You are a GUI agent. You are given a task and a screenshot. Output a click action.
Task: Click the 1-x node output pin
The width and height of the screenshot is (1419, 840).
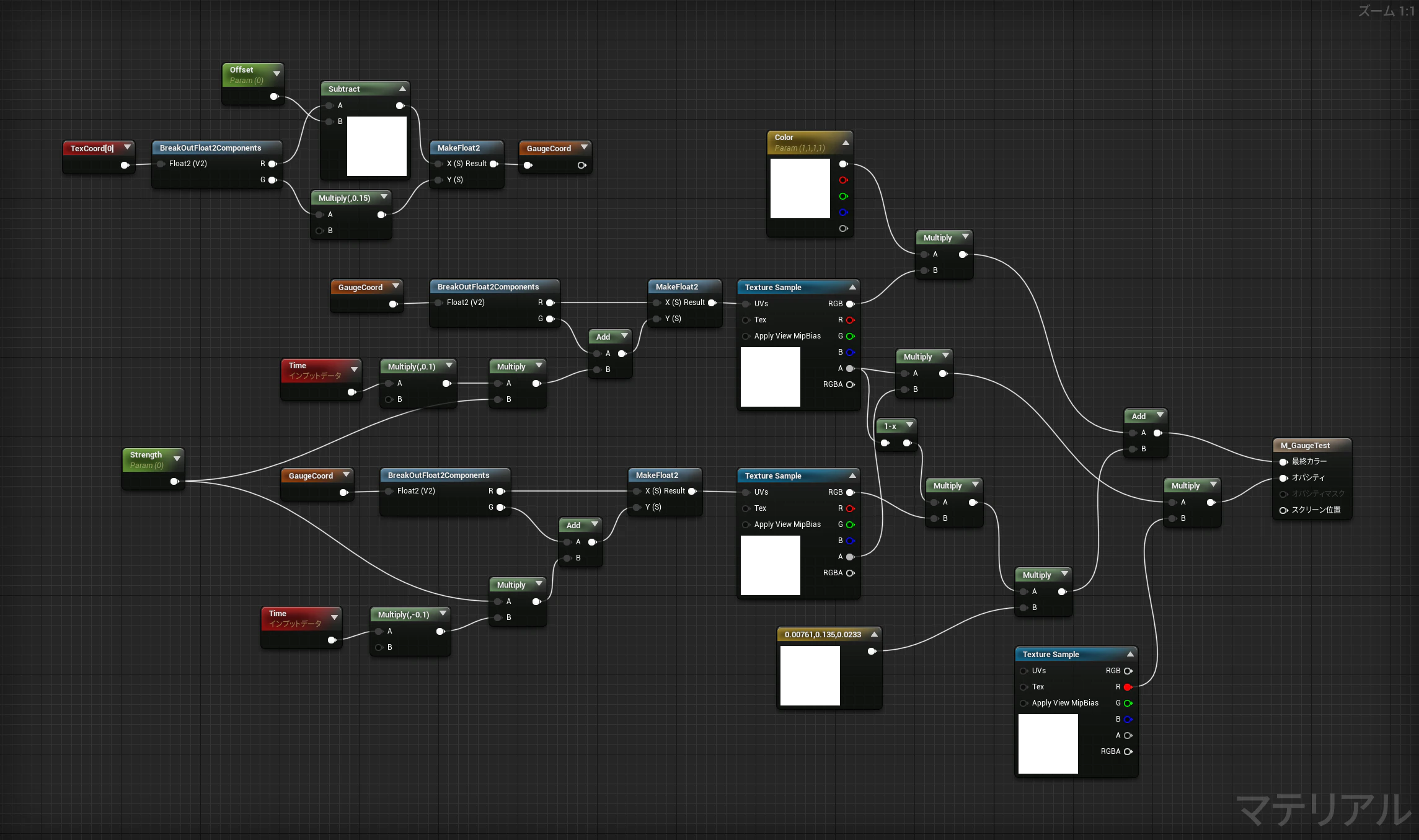point(908,443)
